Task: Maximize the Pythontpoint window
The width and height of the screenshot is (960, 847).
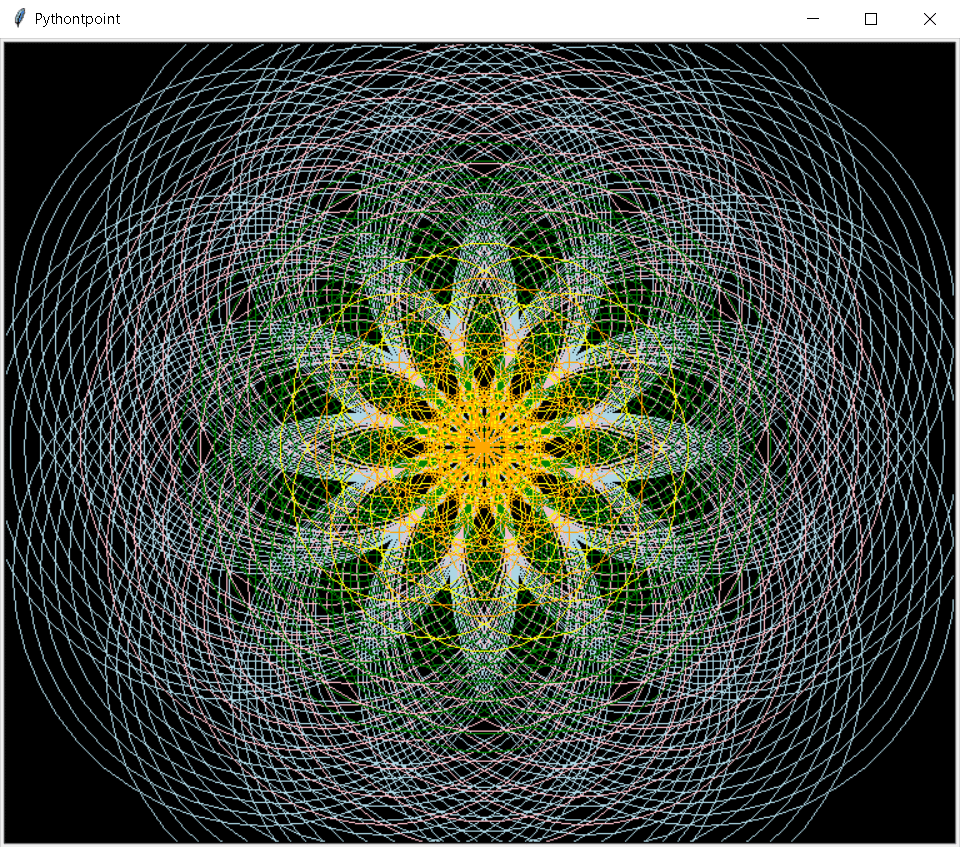Action: [x=871, y=19]
